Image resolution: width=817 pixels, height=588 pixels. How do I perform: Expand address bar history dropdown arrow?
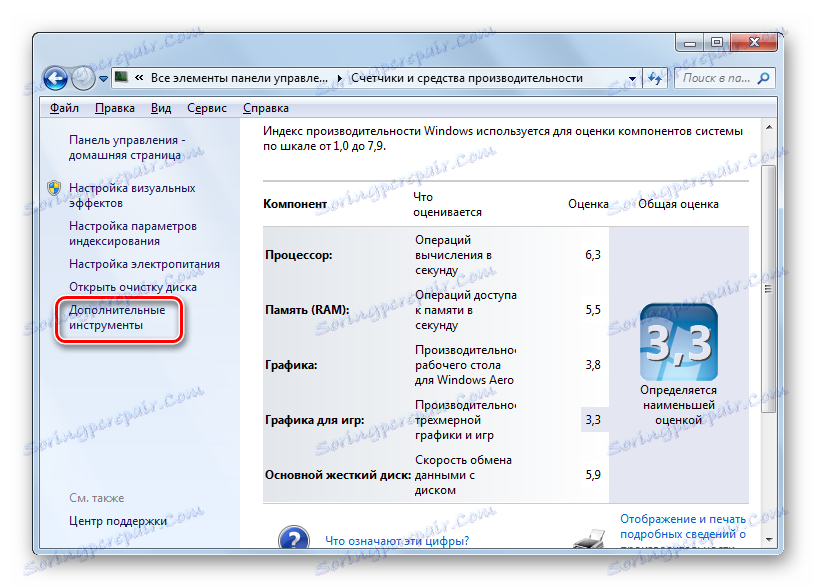[632, 79]
